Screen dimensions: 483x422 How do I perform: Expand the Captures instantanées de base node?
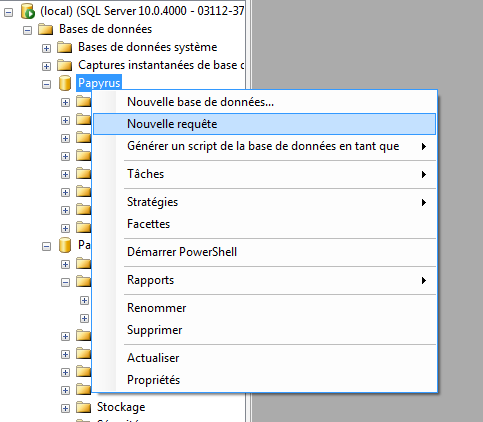(x=46, y=66)
